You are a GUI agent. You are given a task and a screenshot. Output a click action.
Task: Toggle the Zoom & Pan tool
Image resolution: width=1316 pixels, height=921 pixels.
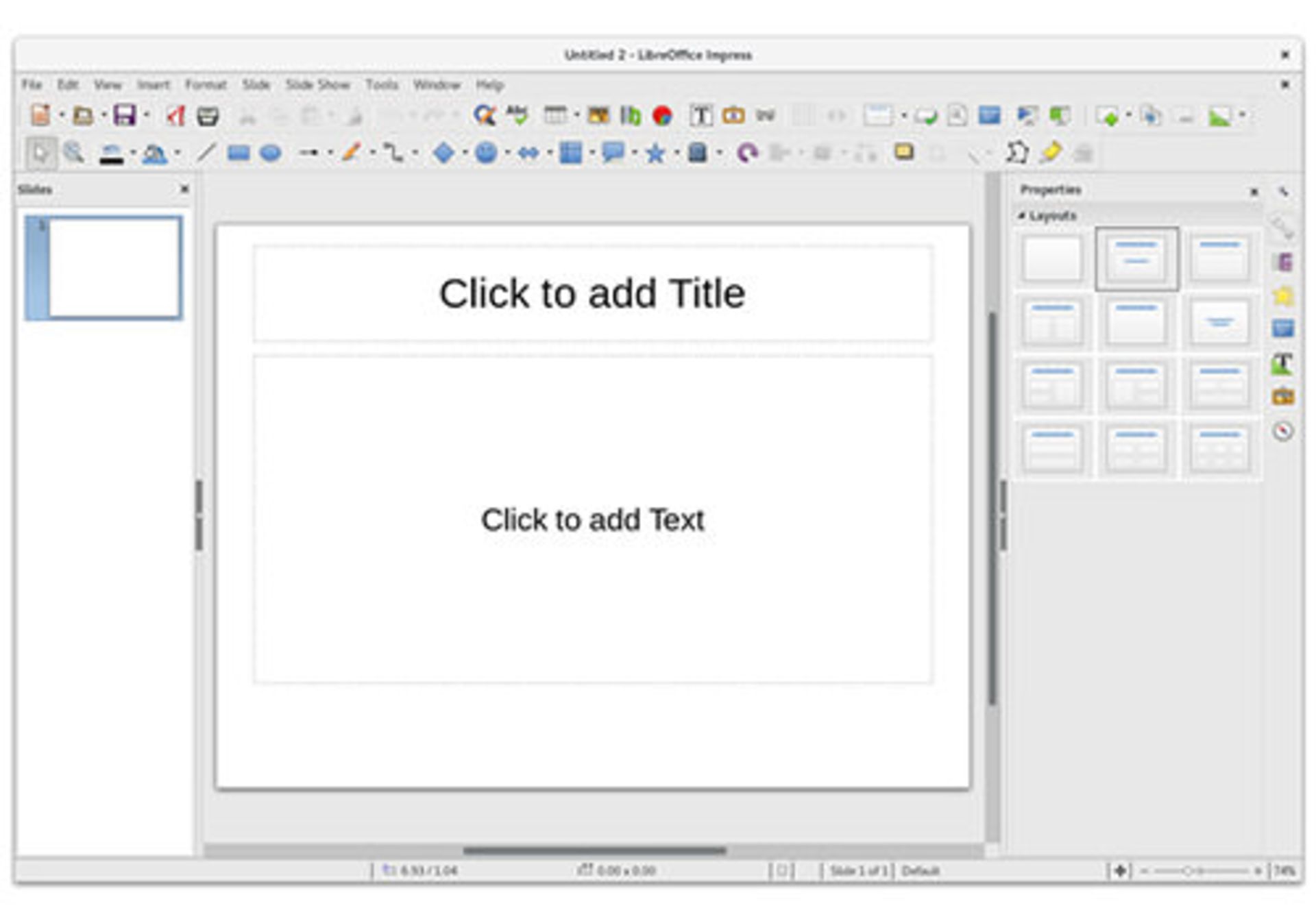click(74, 153)
